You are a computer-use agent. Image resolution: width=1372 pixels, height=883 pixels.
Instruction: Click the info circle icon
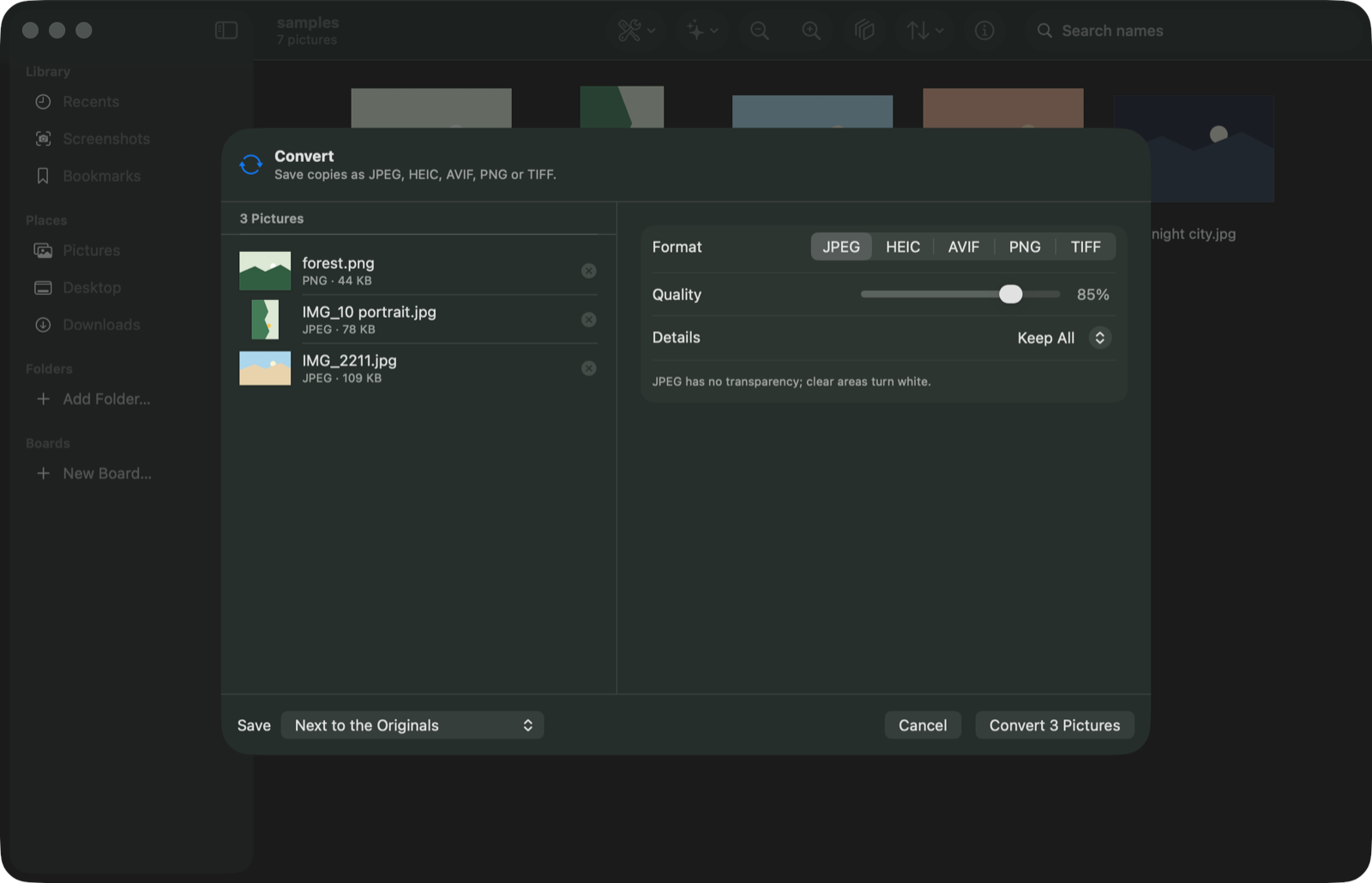984,31
